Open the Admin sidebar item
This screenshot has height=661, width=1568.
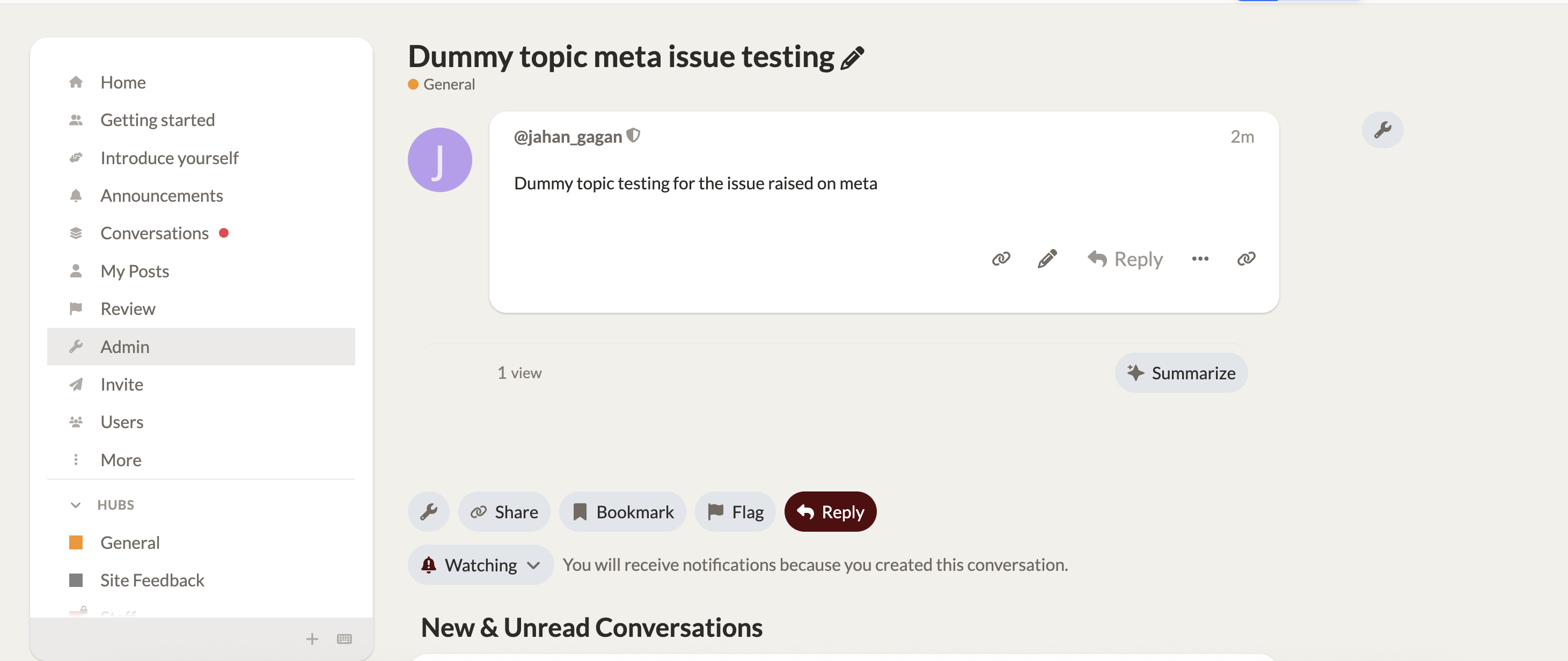[x=125, y=346]
